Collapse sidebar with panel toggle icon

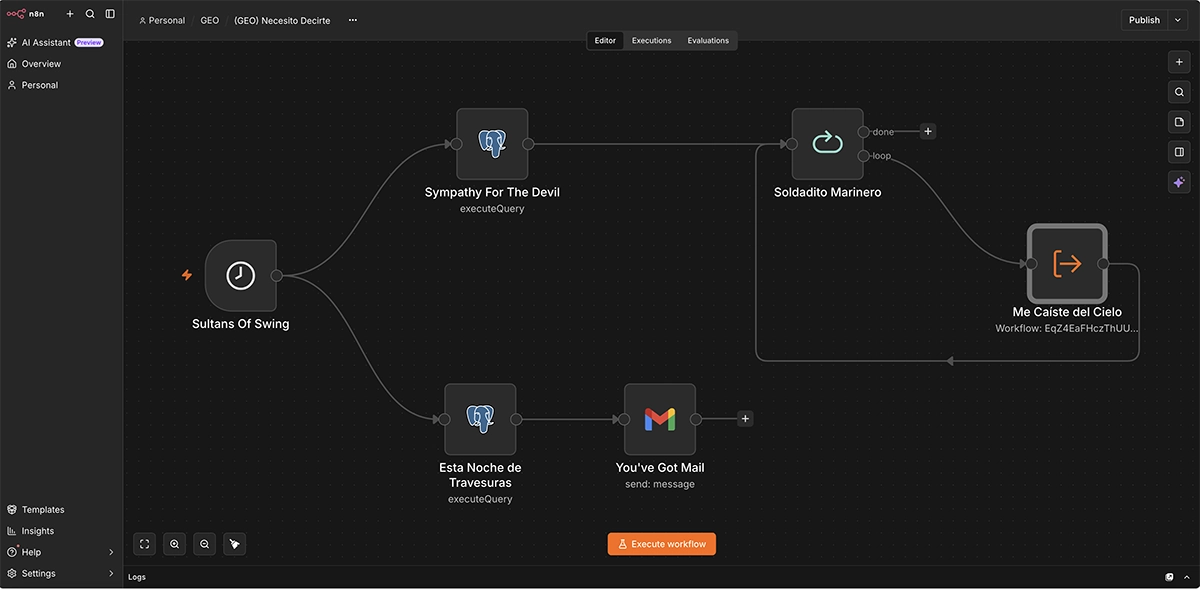[x=110, y=14]
